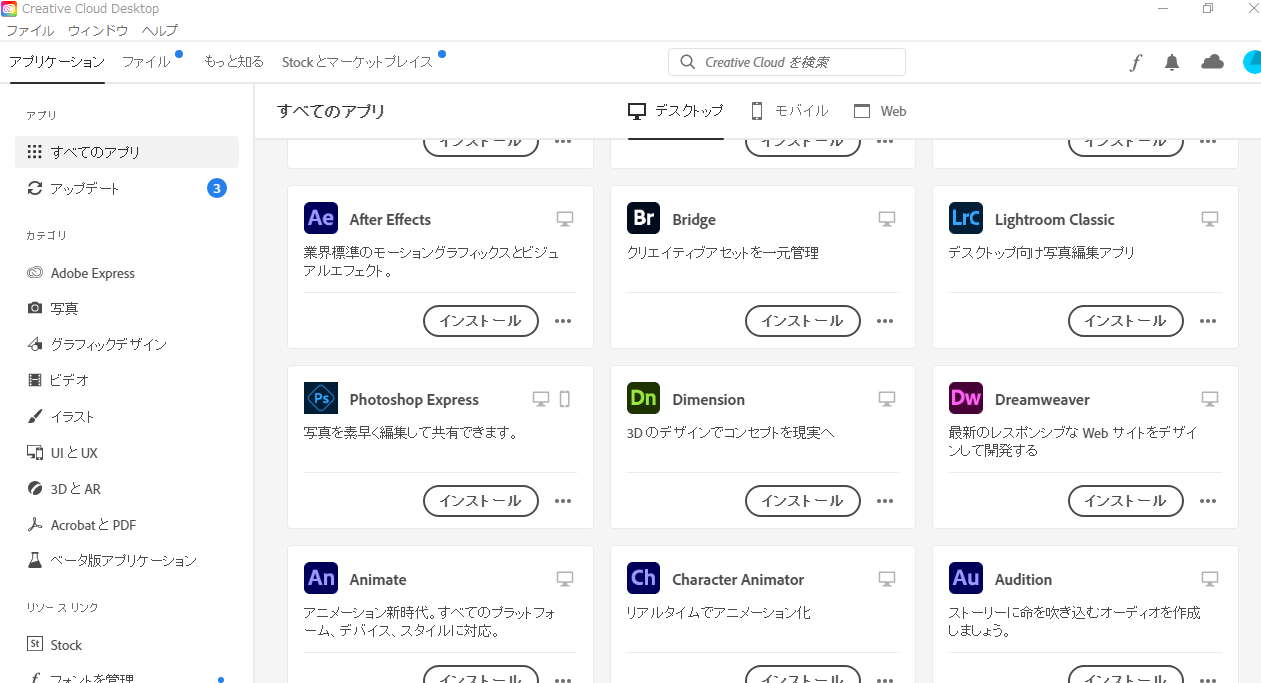Viewport: 1261px width, 683px height.
Task: Switch to the Web tab
Action: tap(880, 111)
